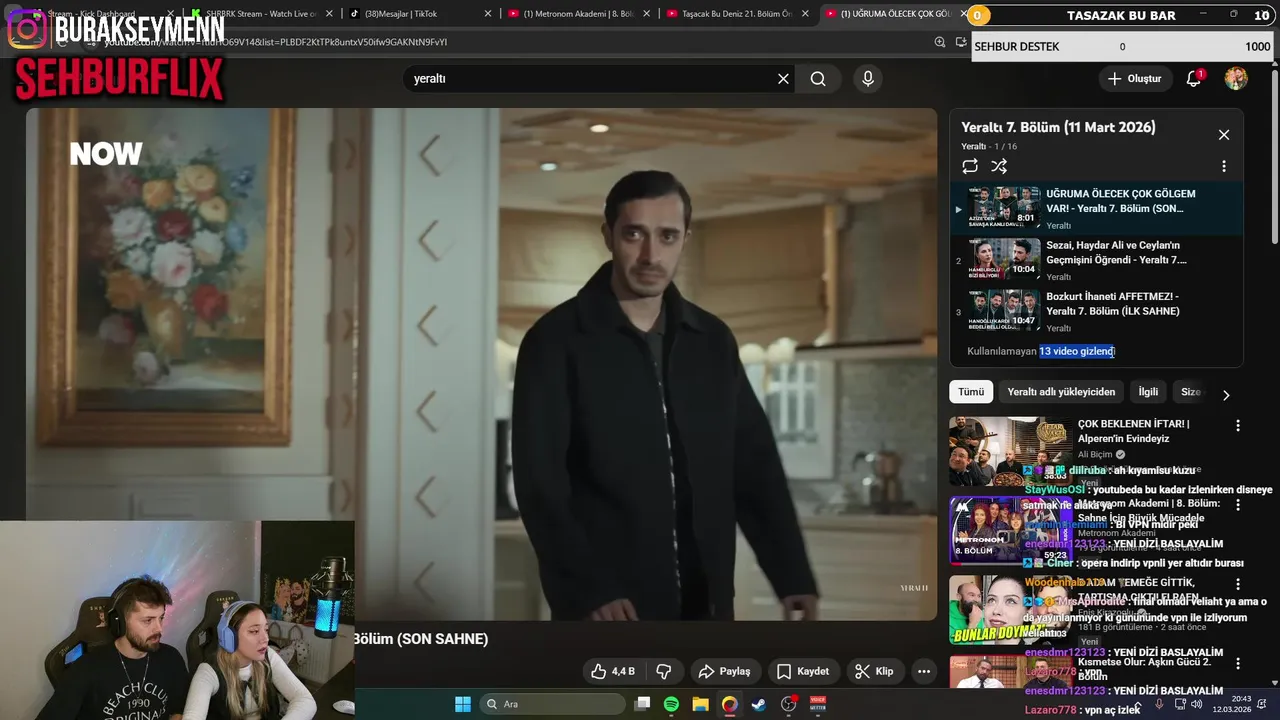Click the browser icon in taskbar
The width and height of the screenshot is (1280, 720).
[730, 704]
